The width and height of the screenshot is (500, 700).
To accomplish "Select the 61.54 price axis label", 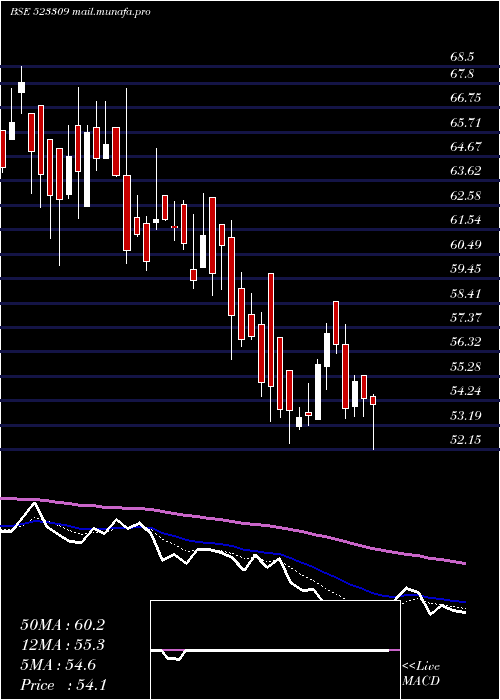I will coord(466,220).
